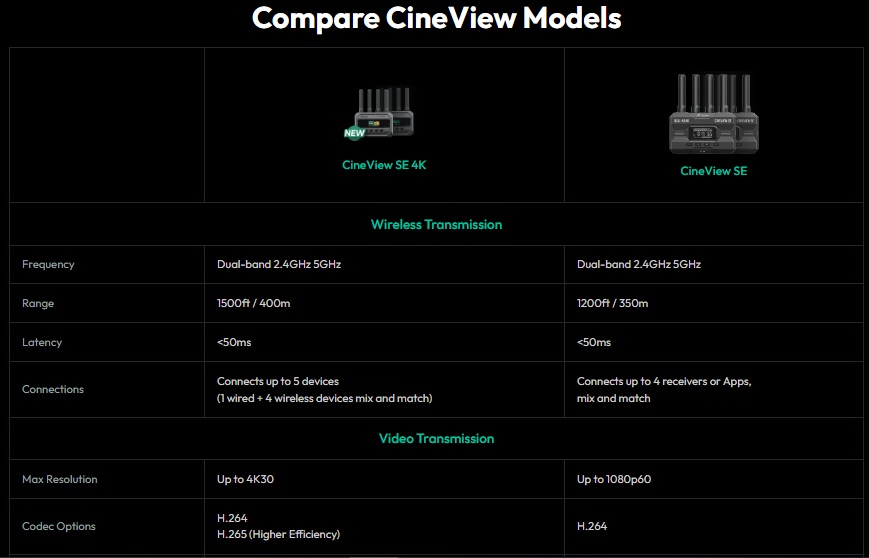Select the 1200ft / 350m range value
The image size is (869, 558).
[612, 303]
